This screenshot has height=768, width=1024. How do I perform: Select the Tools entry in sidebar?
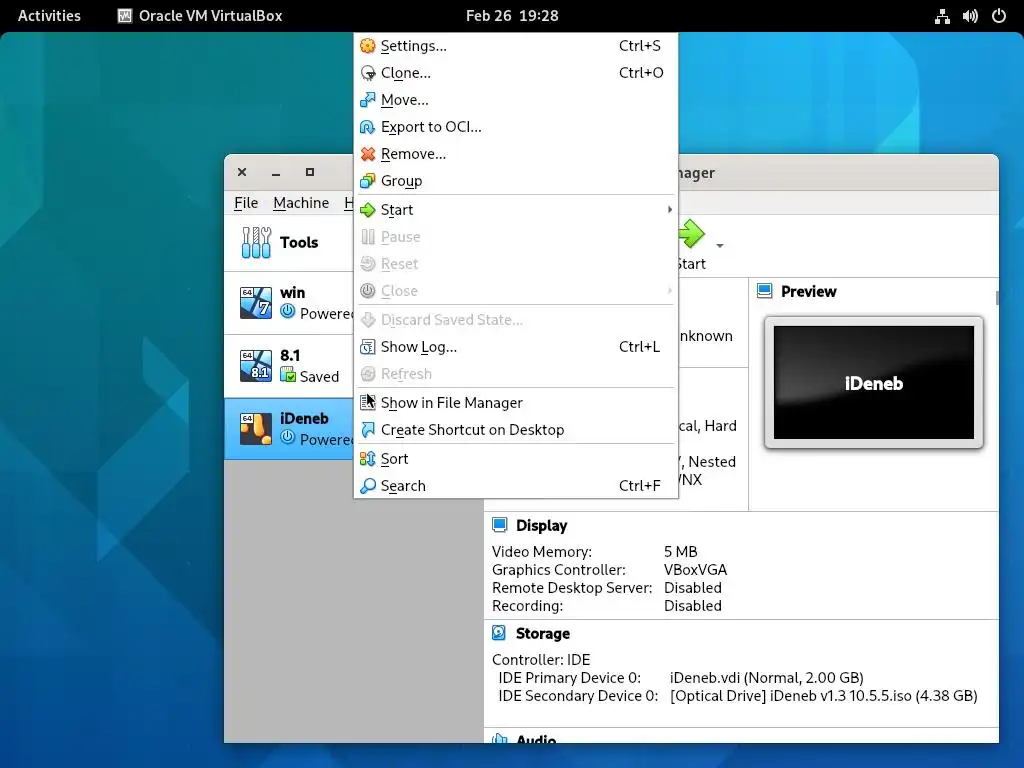(x=289, y=242)
